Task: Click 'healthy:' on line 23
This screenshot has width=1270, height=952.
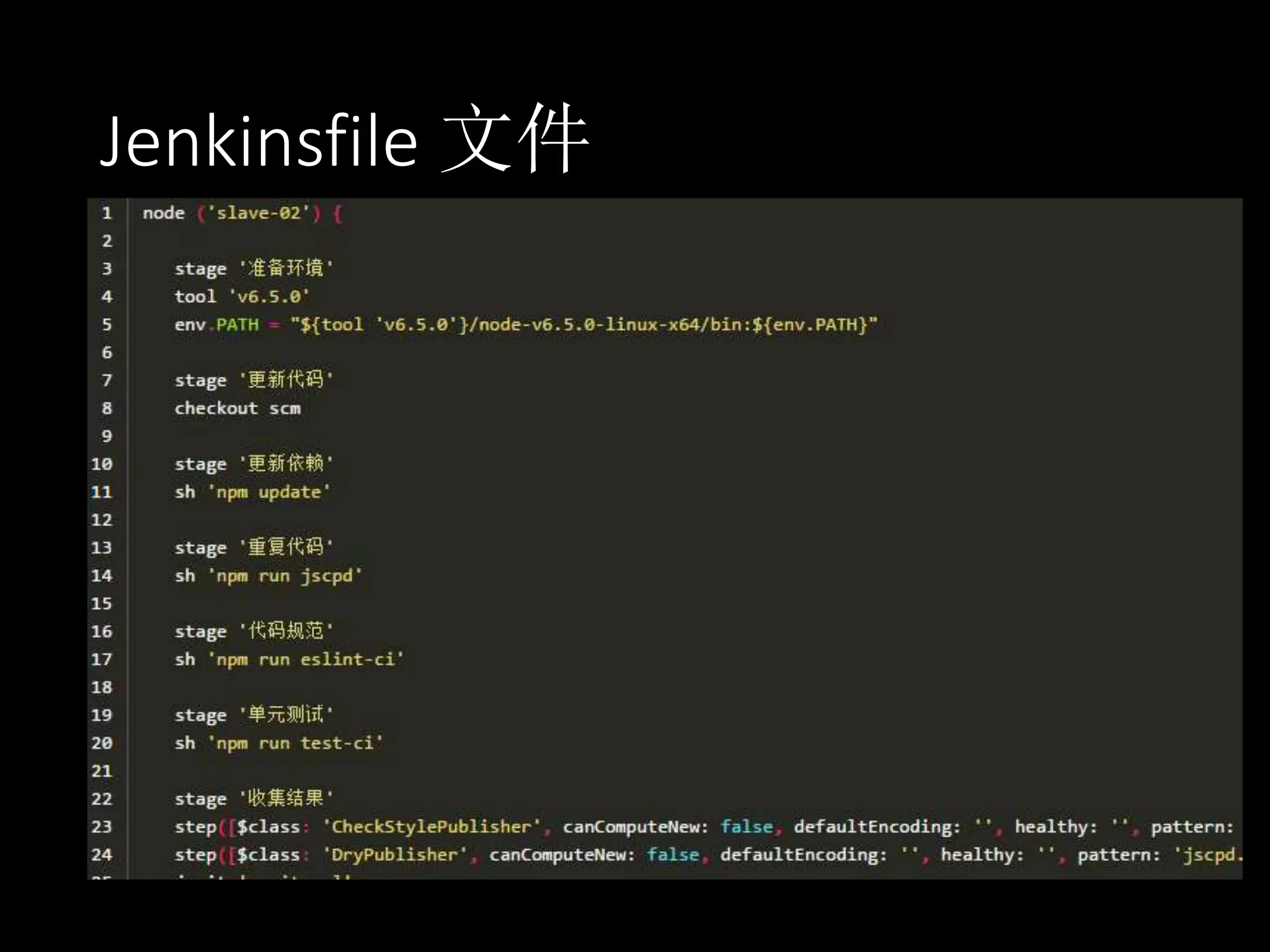Action: (1056, 827)
